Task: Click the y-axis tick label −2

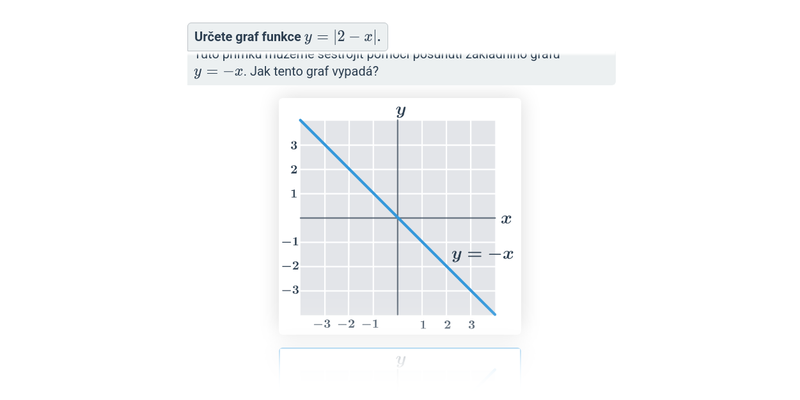Action: pos(290,266)
